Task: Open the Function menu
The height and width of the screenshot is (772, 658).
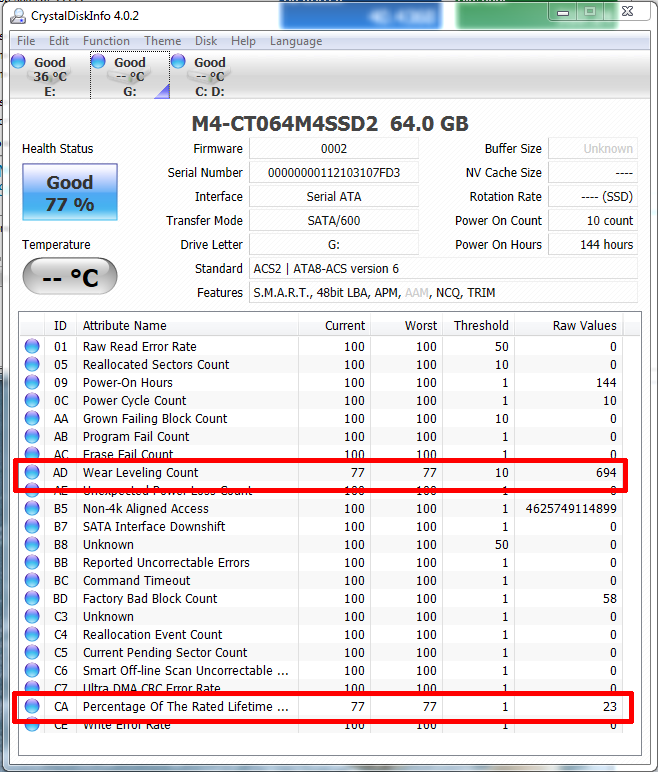Action: click(x=106, y=41)
